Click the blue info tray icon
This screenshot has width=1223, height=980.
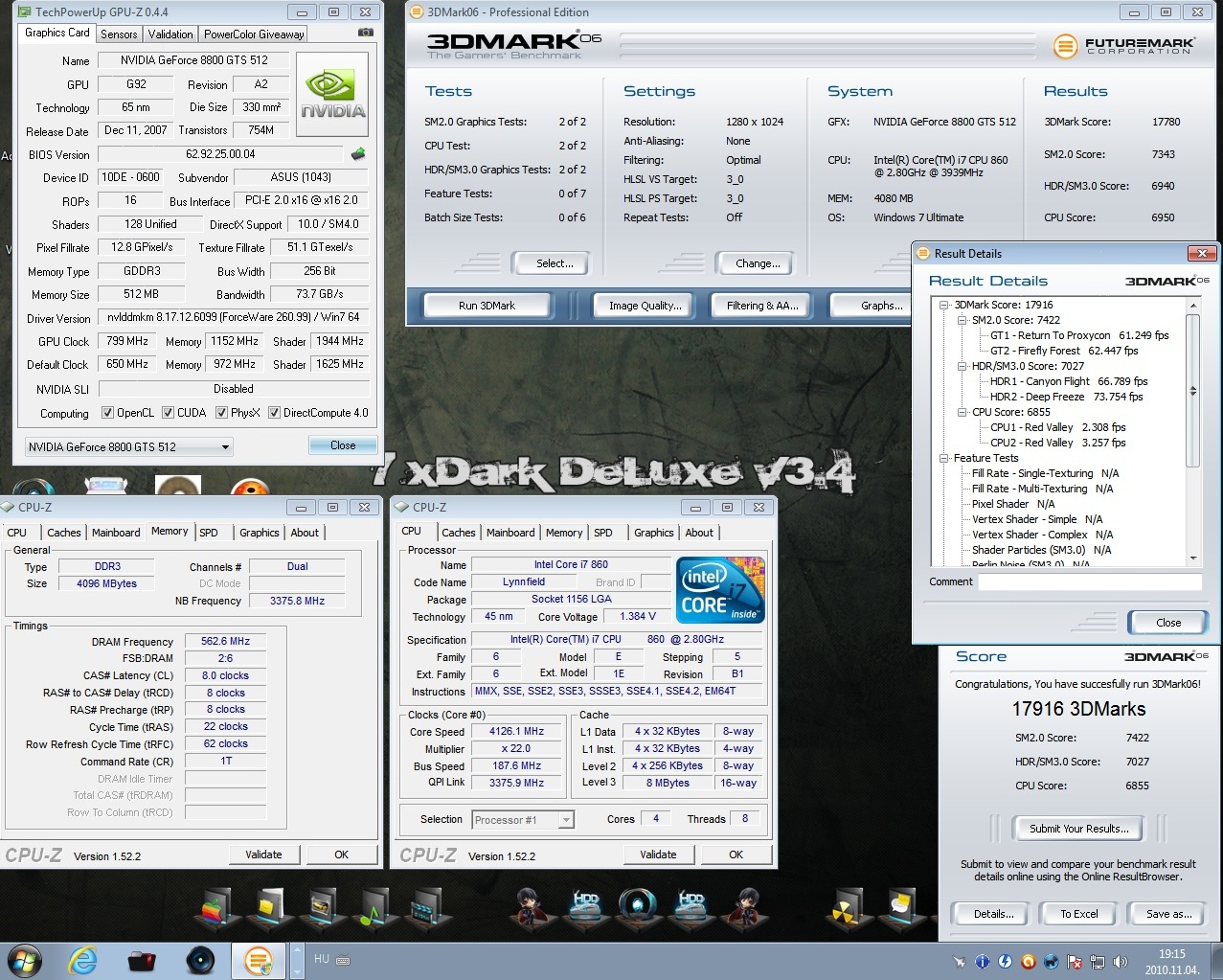pyautogui.click(x=982, y=961)
